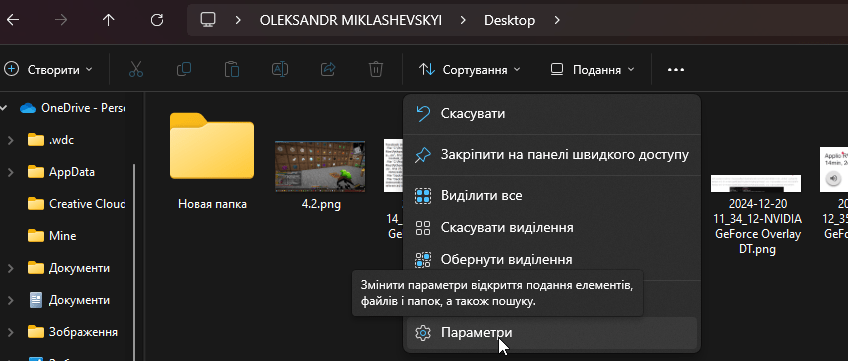Go back with the left arrow
This screenshot has width=848, height=361.
coord(12,21)
